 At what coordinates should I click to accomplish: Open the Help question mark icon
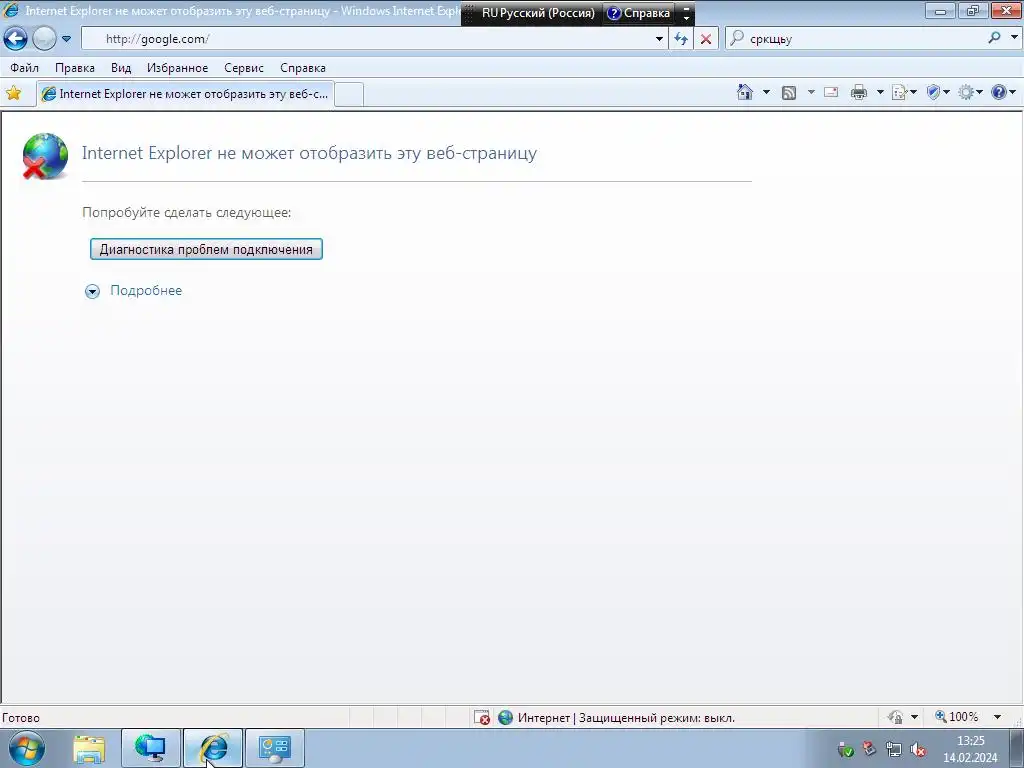click(x=1003, y=92)
